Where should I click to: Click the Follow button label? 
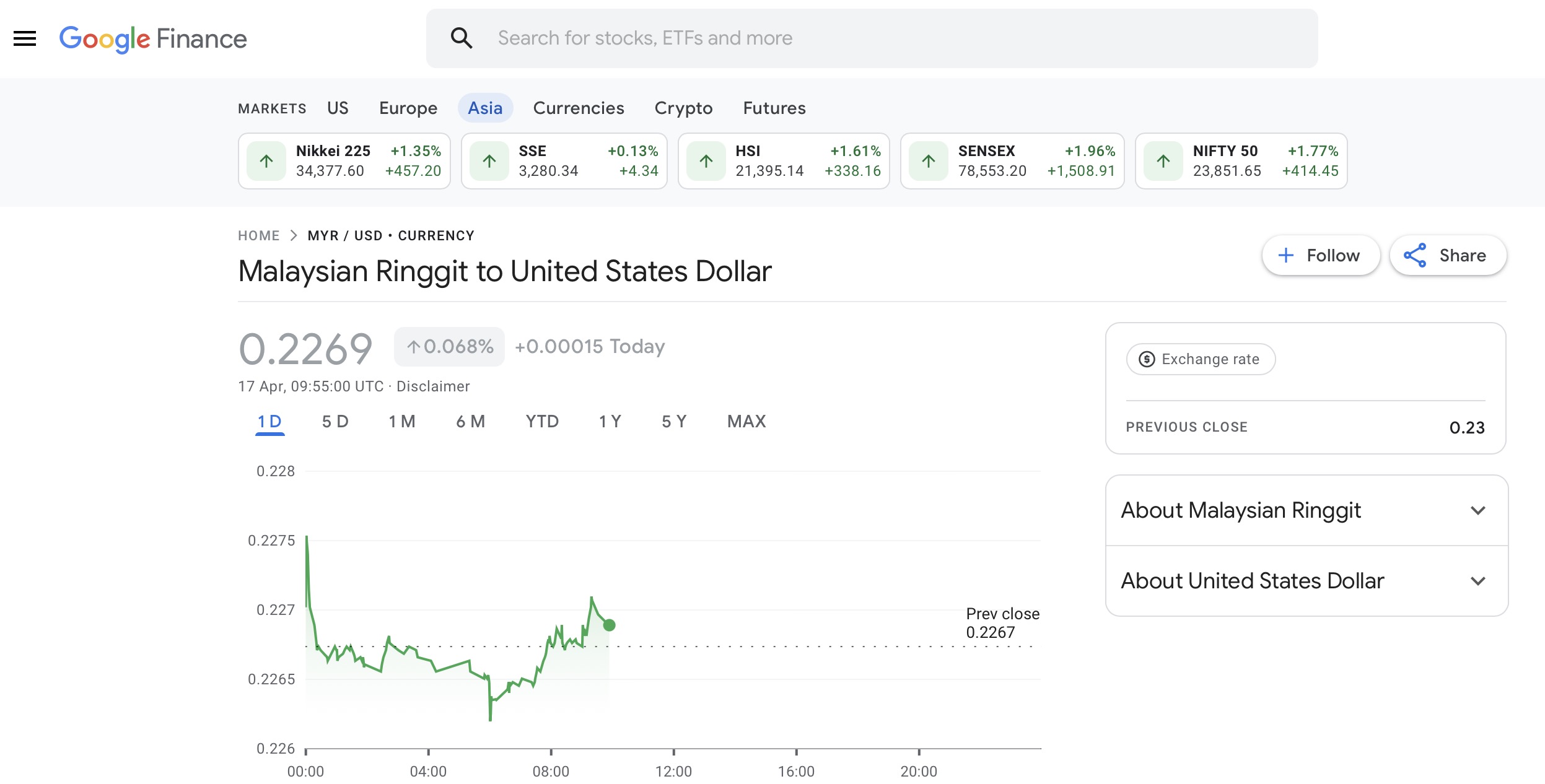tap(1333, 255)
